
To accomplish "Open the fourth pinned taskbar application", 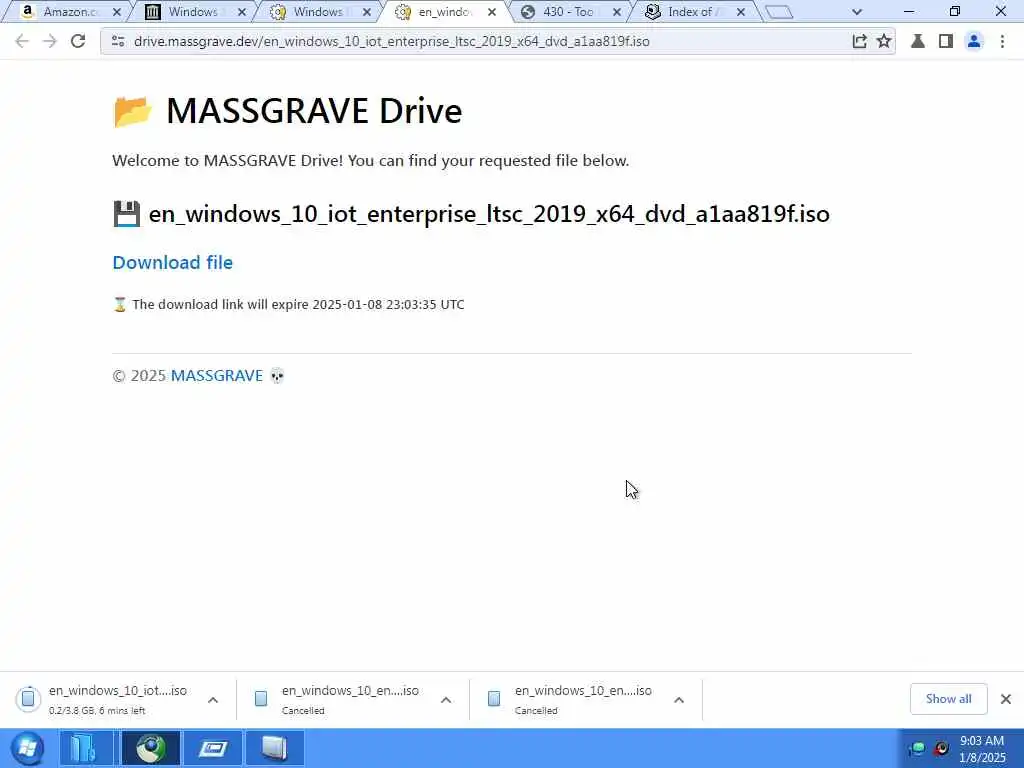I will pos(274,748).
